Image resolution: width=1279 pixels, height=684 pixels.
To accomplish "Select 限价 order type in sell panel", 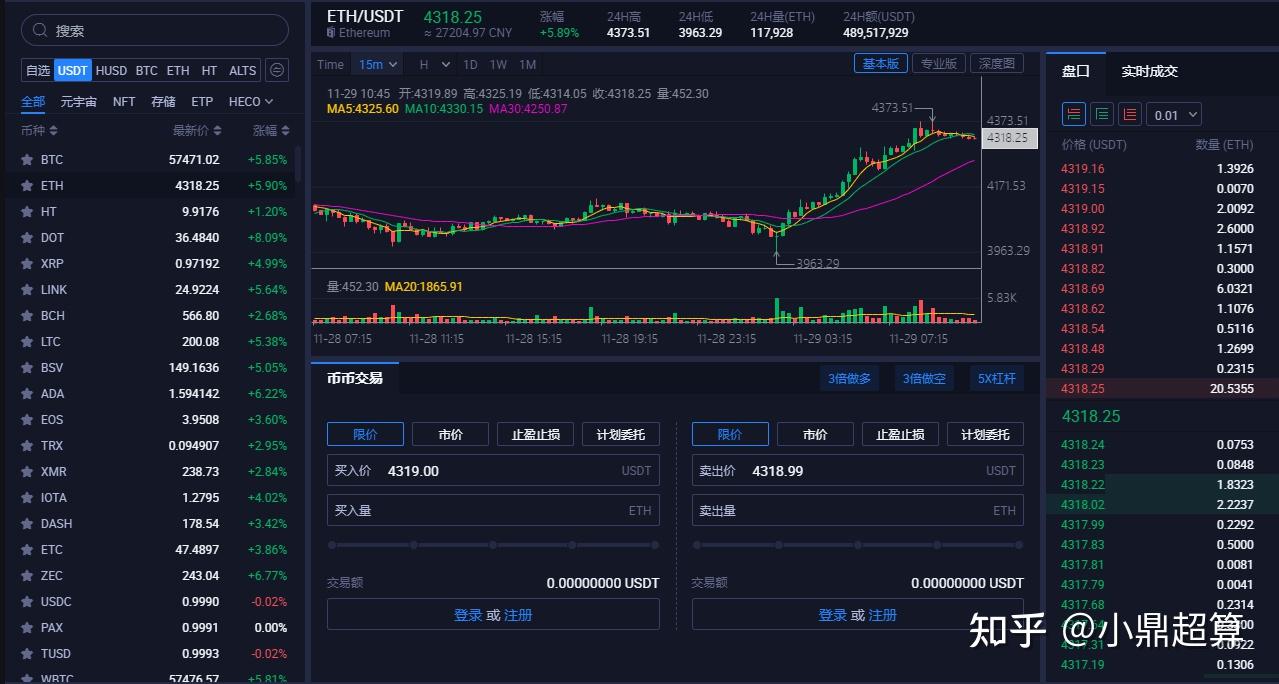I will (x=730, y=434).
